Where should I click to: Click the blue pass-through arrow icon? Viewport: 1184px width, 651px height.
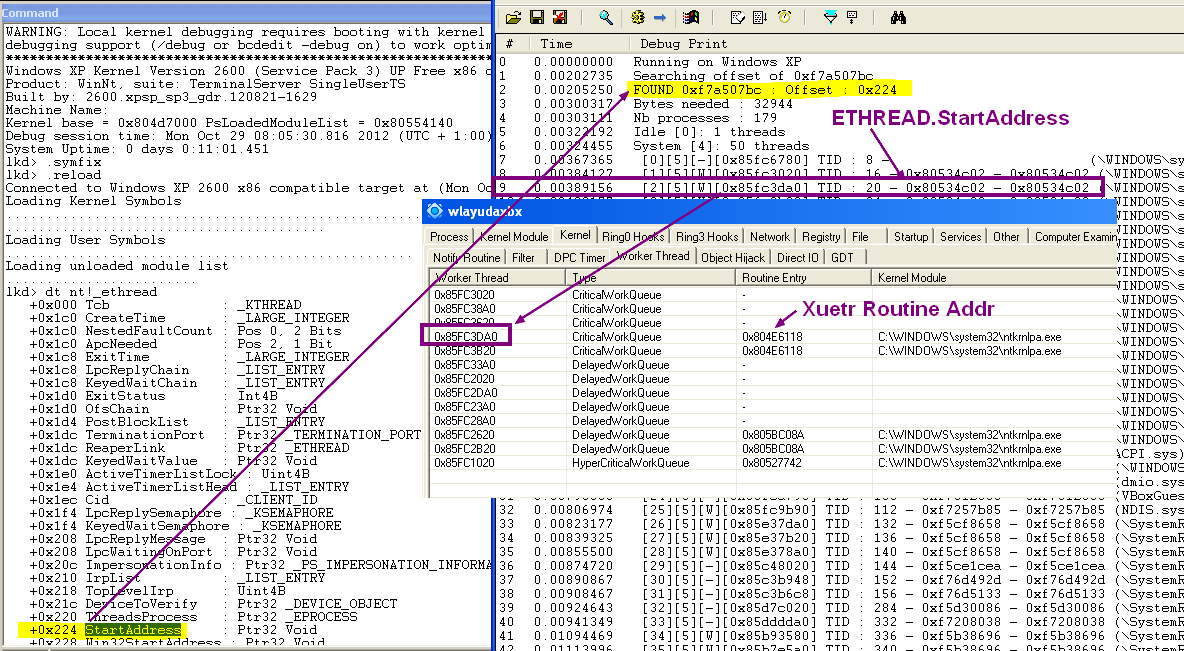[660, 17]
